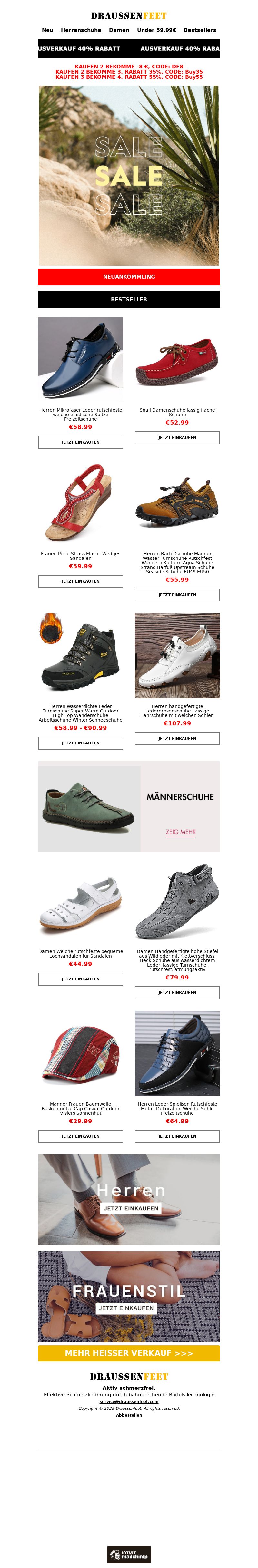Open the Intuit Mailchimp badge
The height and width of the screenshot is (1568, 258).
coord(129,1554)
